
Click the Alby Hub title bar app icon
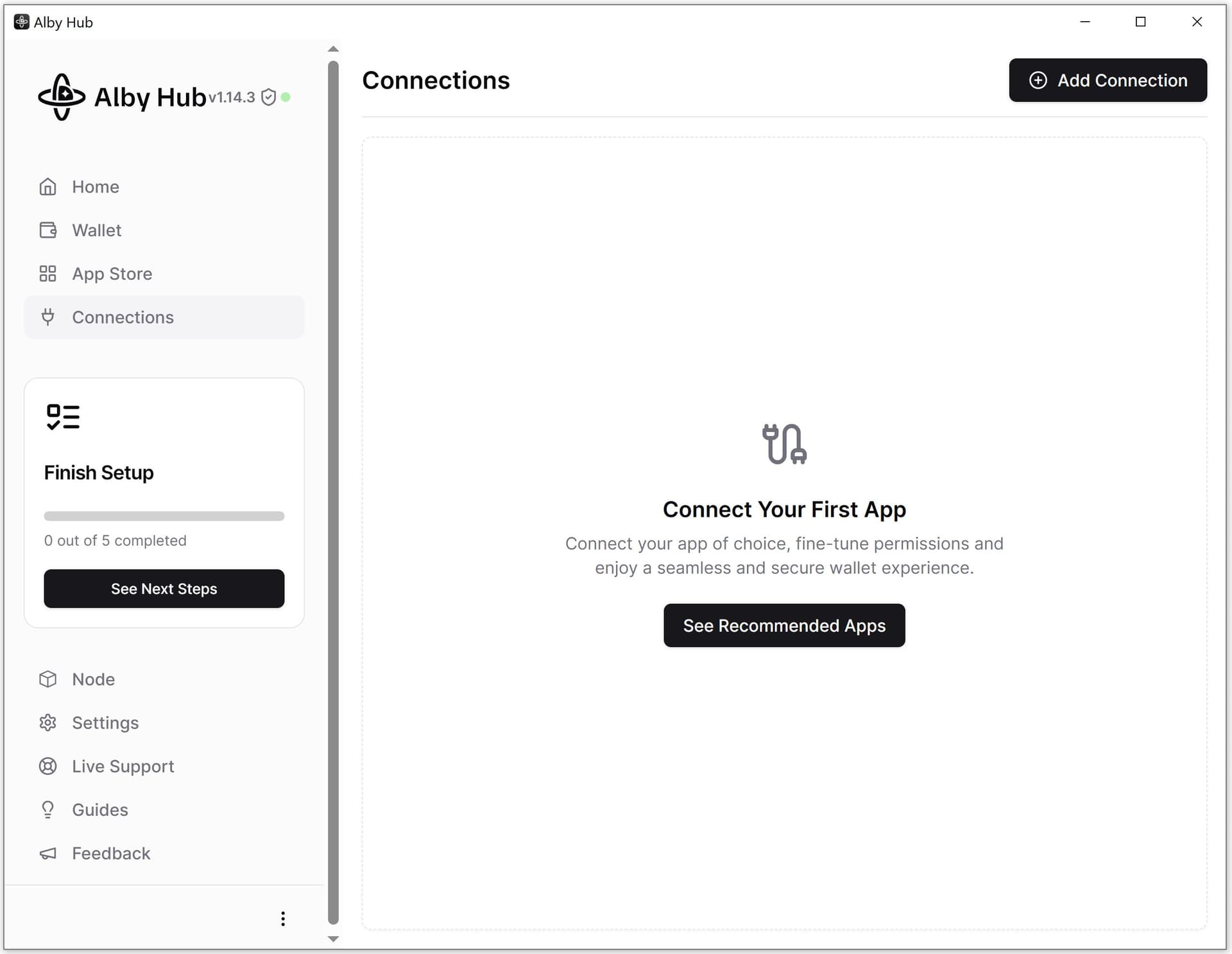pos(22,22)
